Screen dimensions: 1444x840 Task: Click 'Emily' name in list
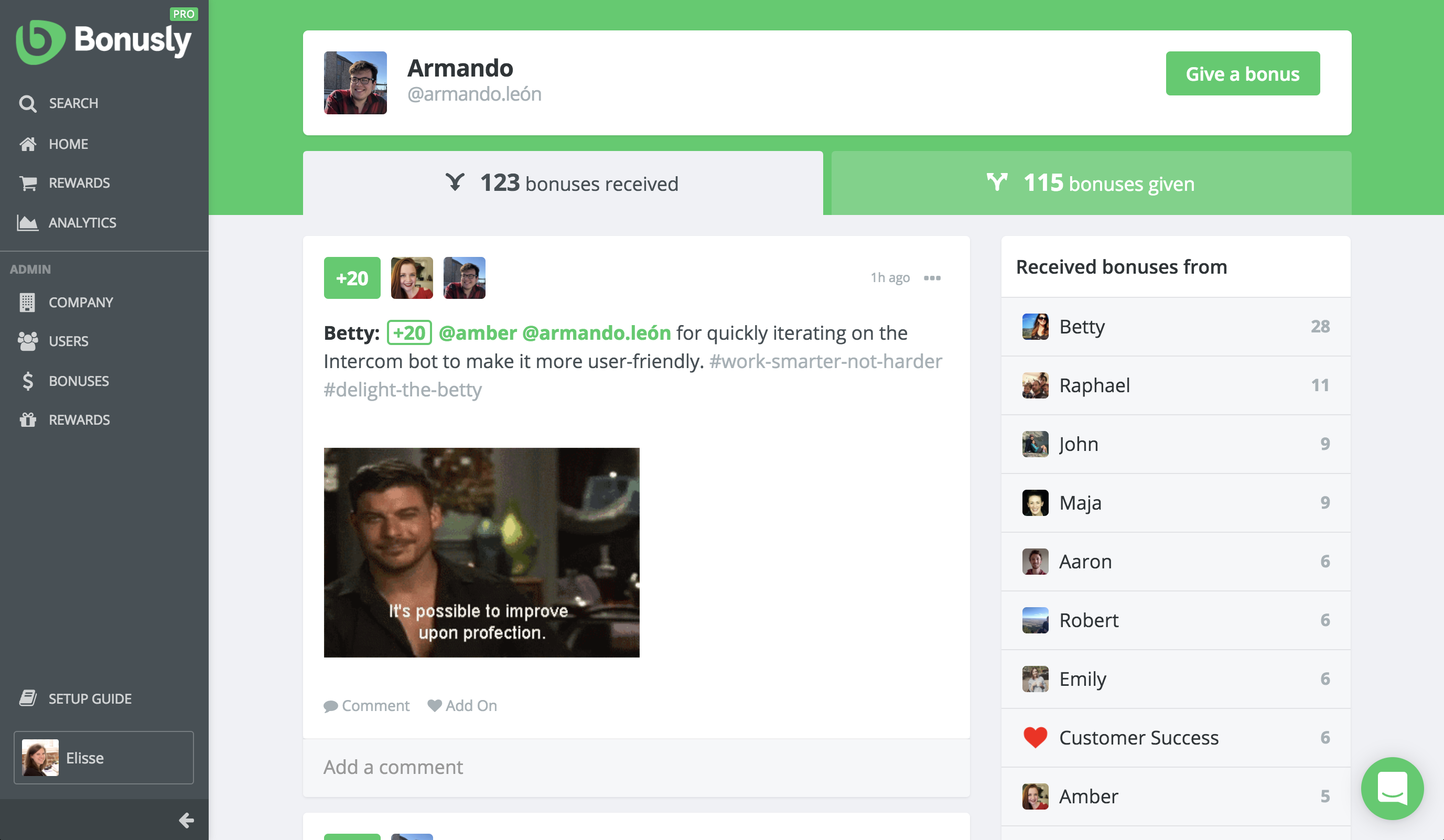coord(1082,679)
